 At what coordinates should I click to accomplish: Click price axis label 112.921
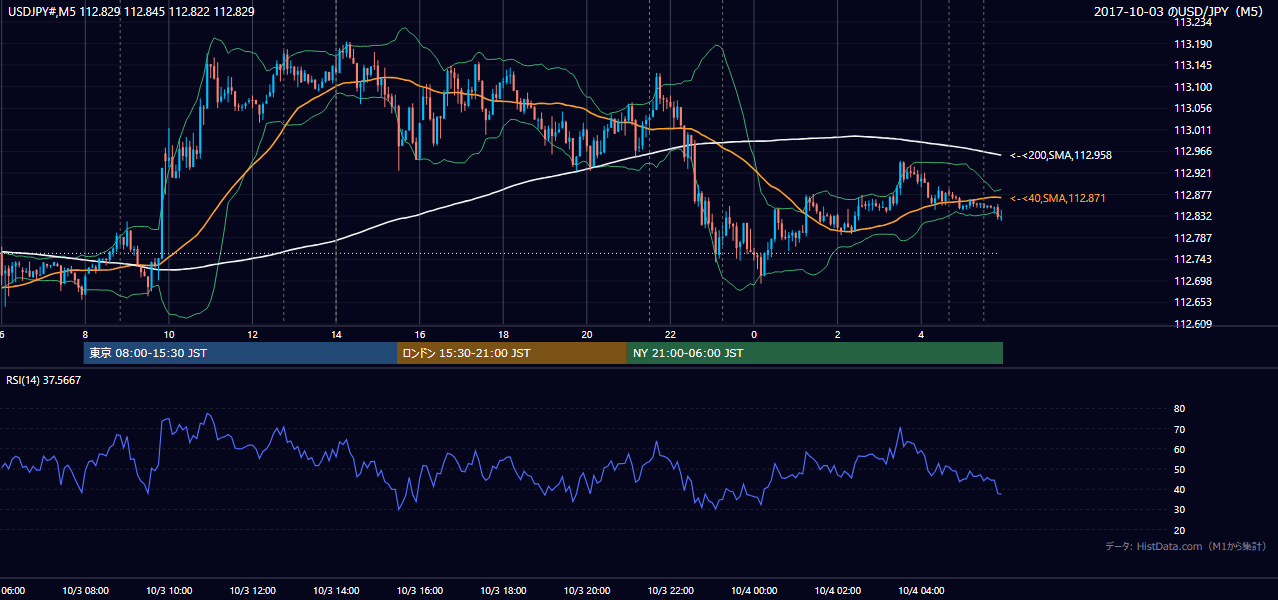pyautogui.click(x=1193, y=173)
